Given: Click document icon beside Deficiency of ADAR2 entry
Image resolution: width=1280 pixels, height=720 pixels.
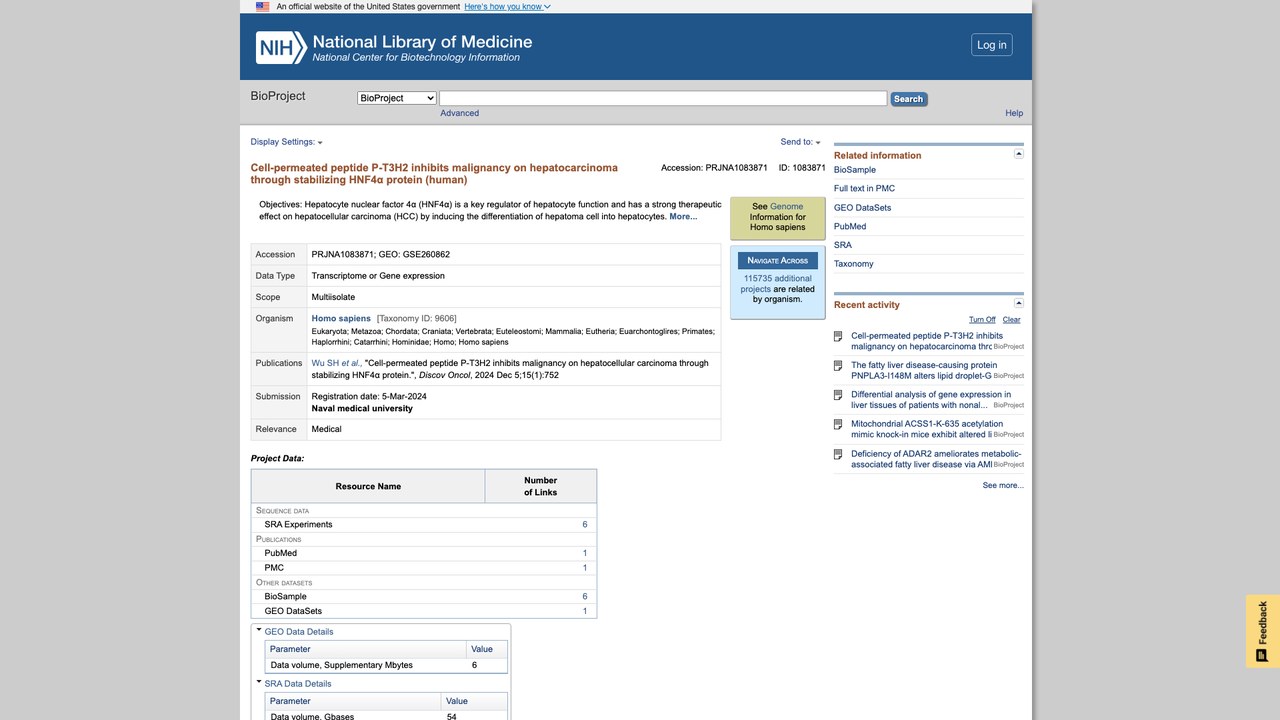Looking at the screenshot, I should tap(839, 454).
